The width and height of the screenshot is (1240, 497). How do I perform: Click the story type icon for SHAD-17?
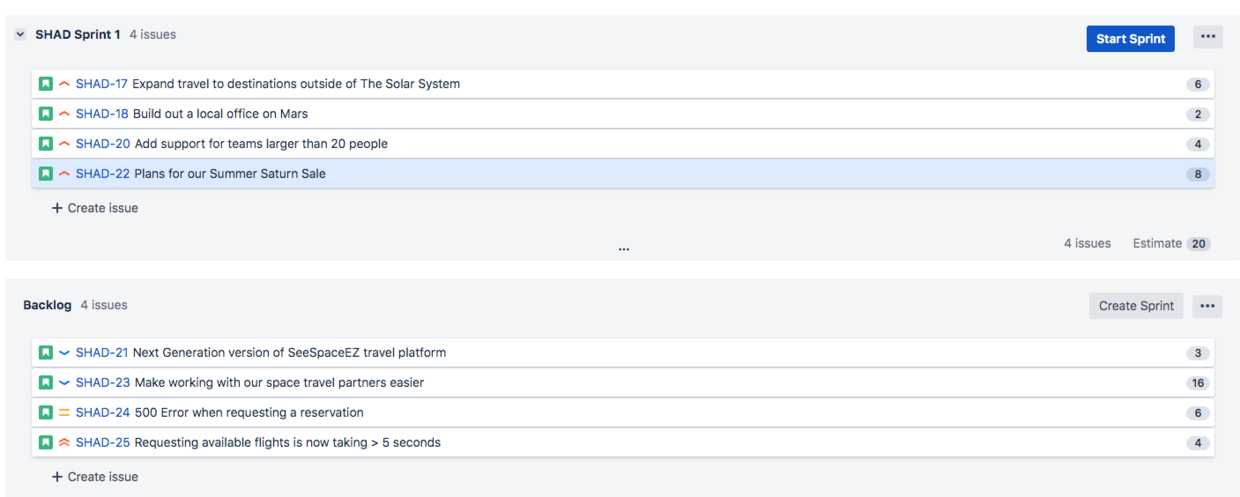point(46,84)
